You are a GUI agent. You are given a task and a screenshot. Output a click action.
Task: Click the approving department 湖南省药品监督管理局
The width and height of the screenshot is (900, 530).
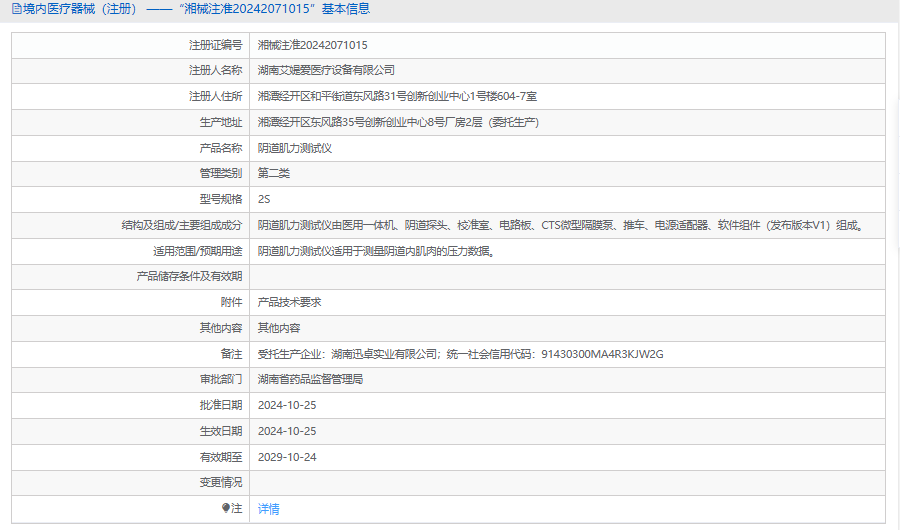click(311, 380)
